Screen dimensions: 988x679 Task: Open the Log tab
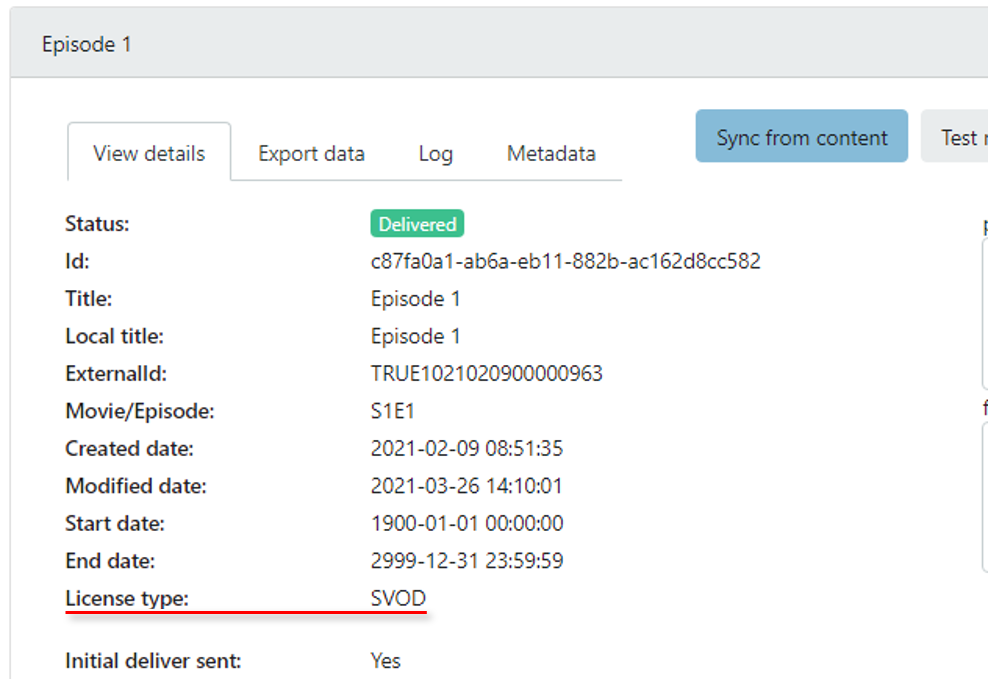(435, 154)
